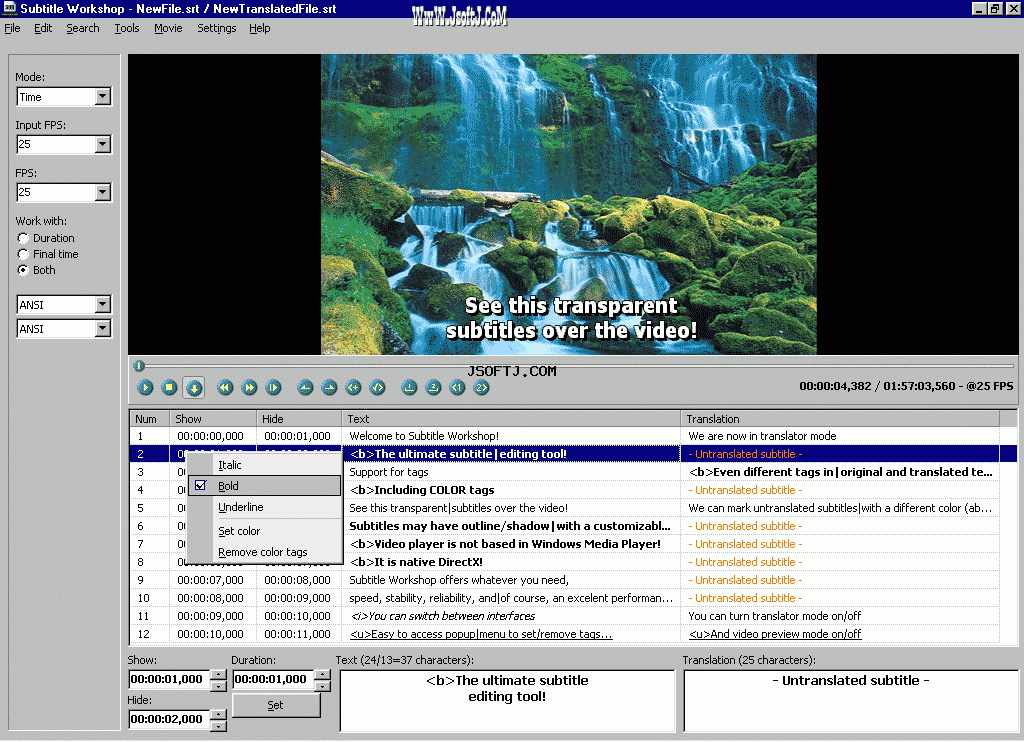Open the Movie menu
This screenshot has width=1024, height=742.
pos(168,28)
